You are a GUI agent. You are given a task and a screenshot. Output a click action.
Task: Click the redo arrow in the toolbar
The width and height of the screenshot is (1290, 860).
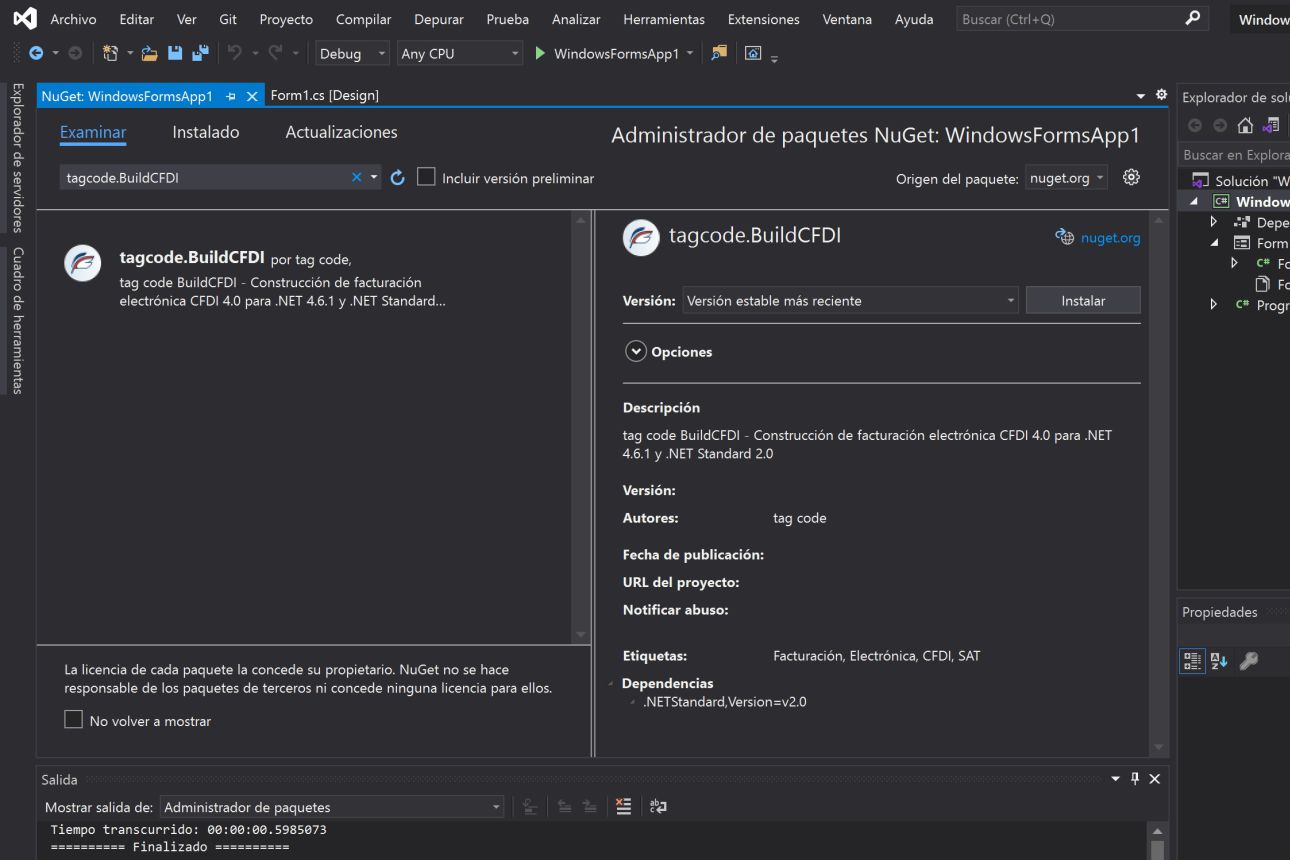(274, 53)
